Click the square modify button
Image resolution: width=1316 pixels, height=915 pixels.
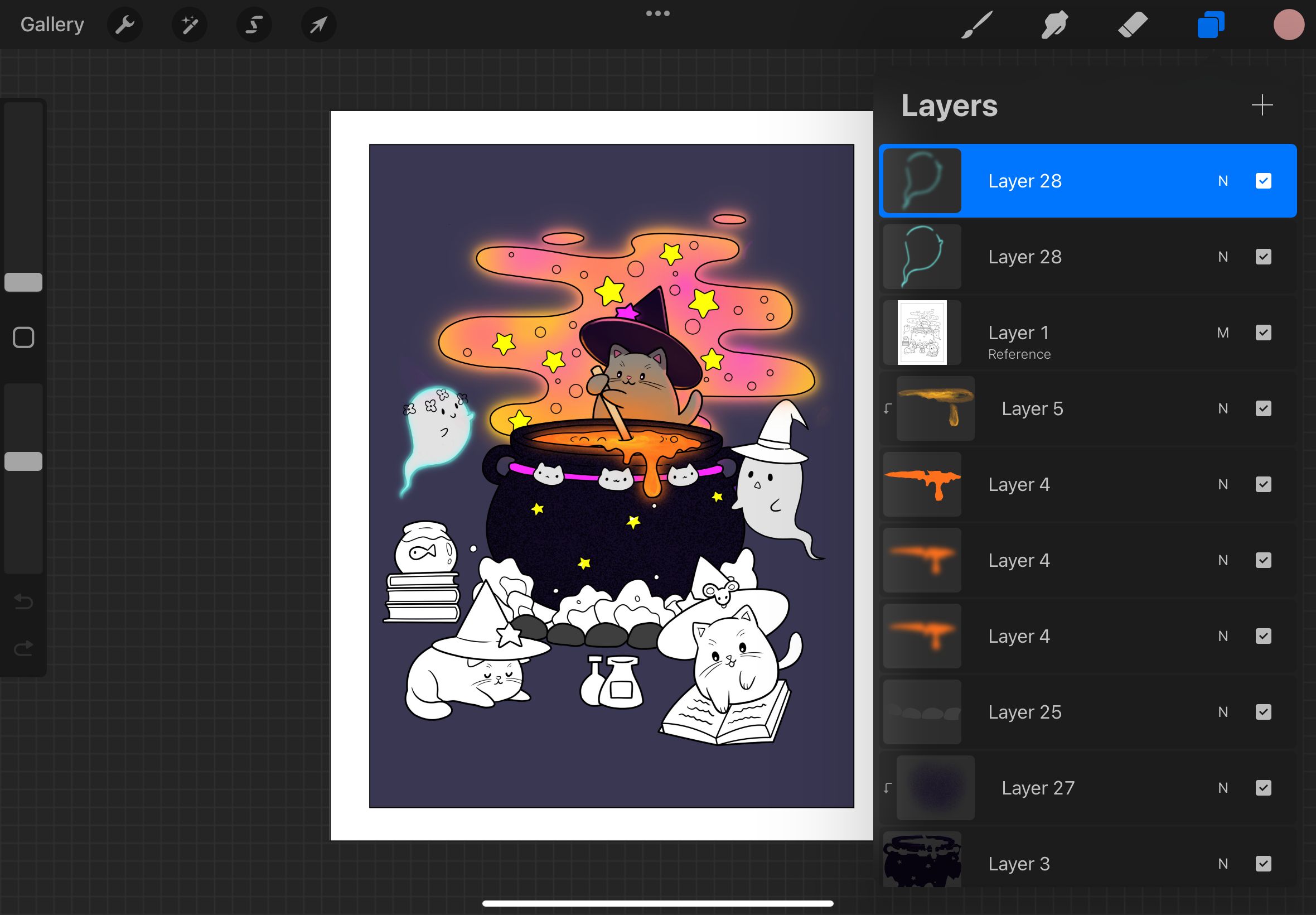[23, 338]
